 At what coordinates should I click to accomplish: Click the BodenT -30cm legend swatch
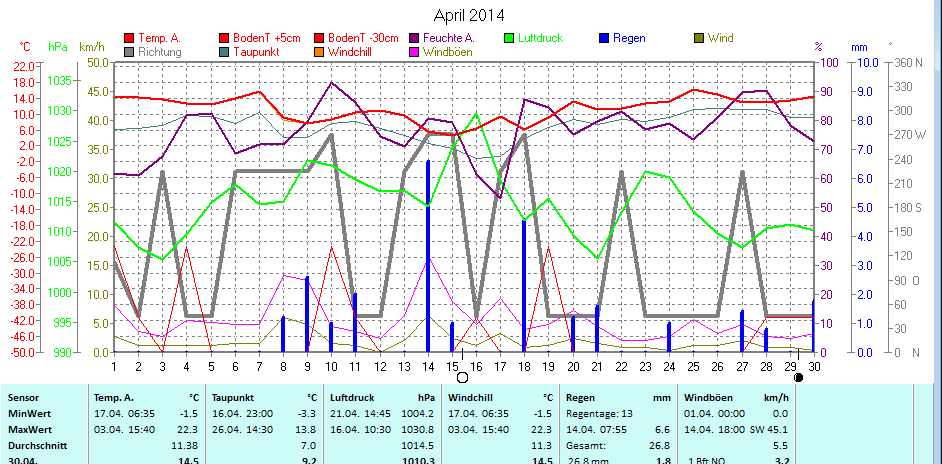click(x=319, y=38)
